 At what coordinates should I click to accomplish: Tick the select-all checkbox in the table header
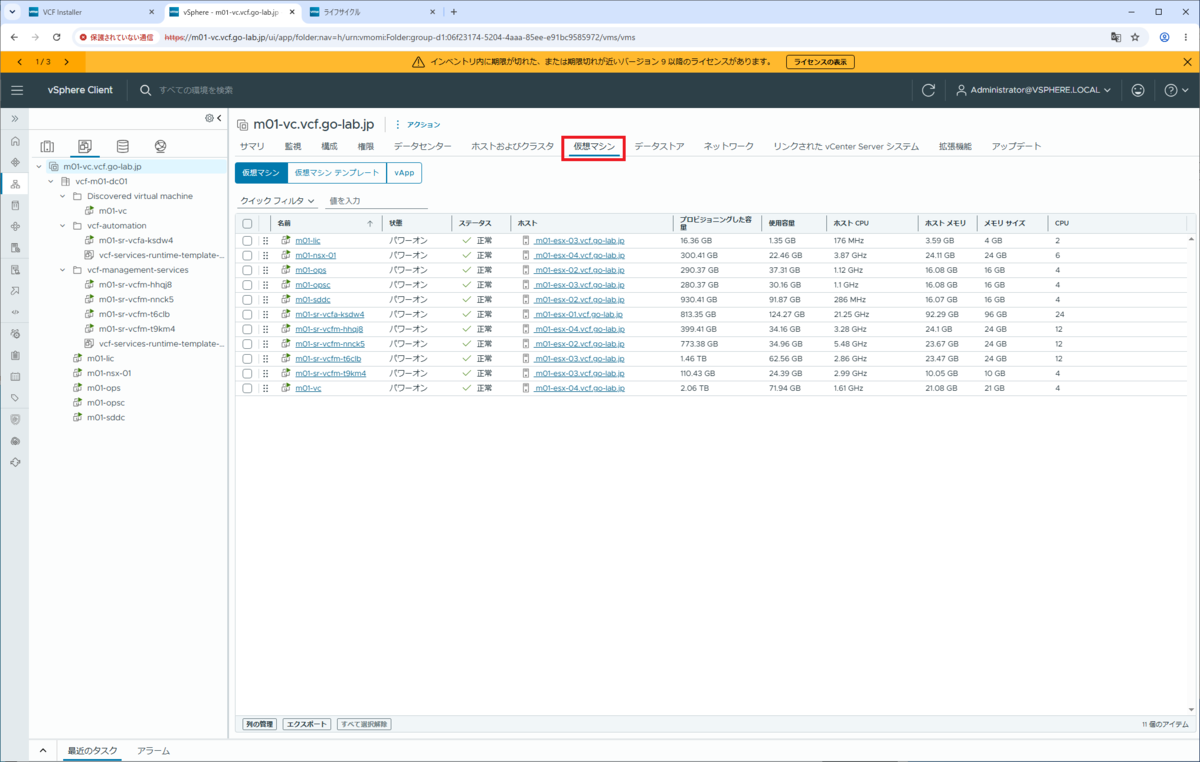pos(247,223)
